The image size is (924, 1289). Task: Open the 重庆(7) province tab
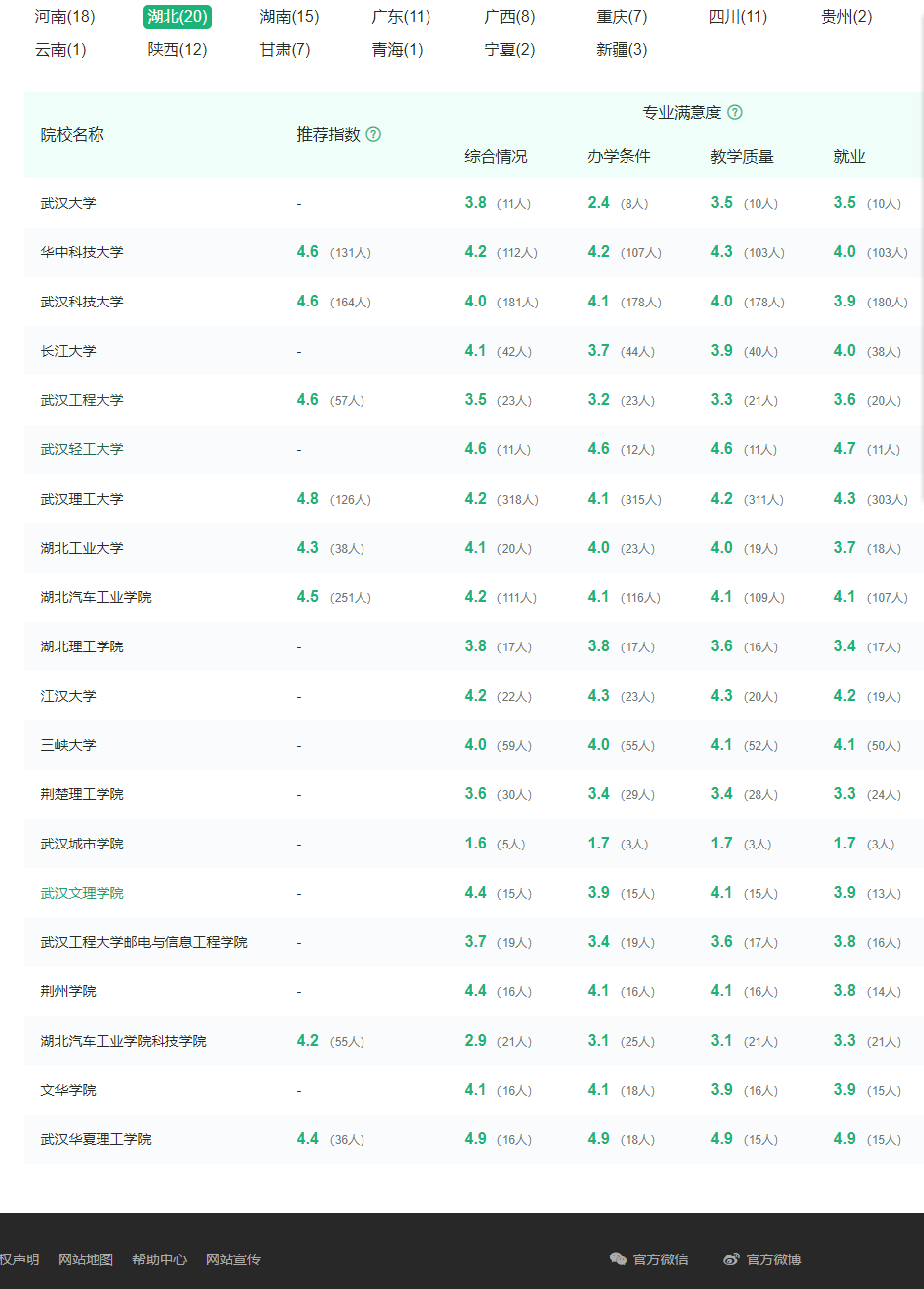pos(623,17)
